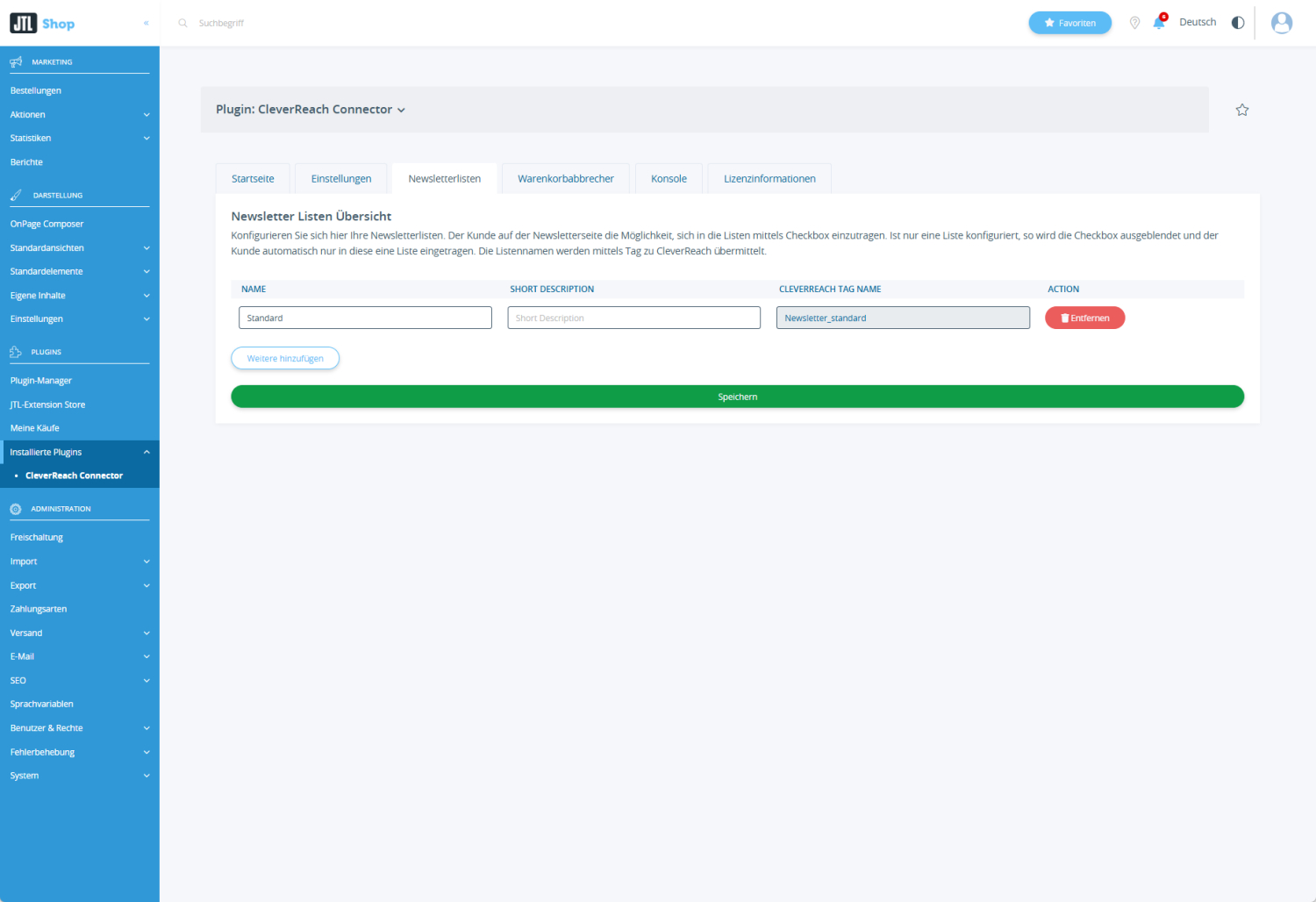
Task: Expand the Versand sidebar section
Action: coord(147,633)
